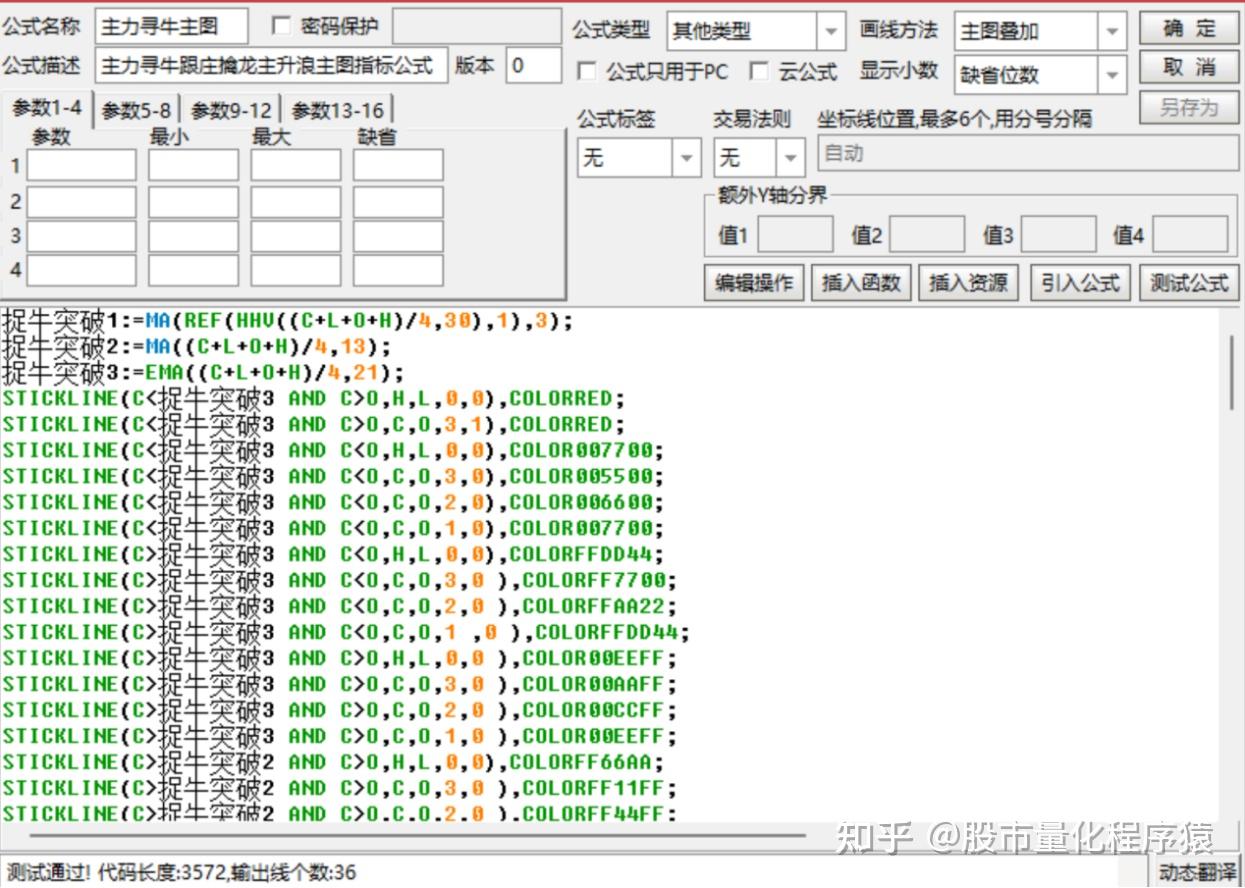Run the 测试公式 test formula button
This screenshot has height=888, width=1245.
1189,283
